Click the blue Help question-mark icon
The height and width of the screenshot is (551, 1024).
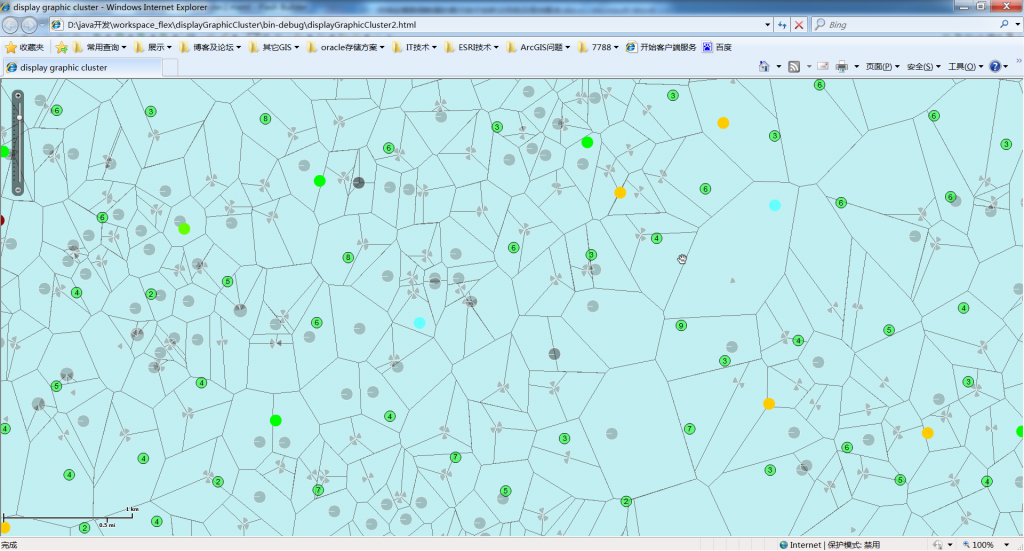click(995, 67)
